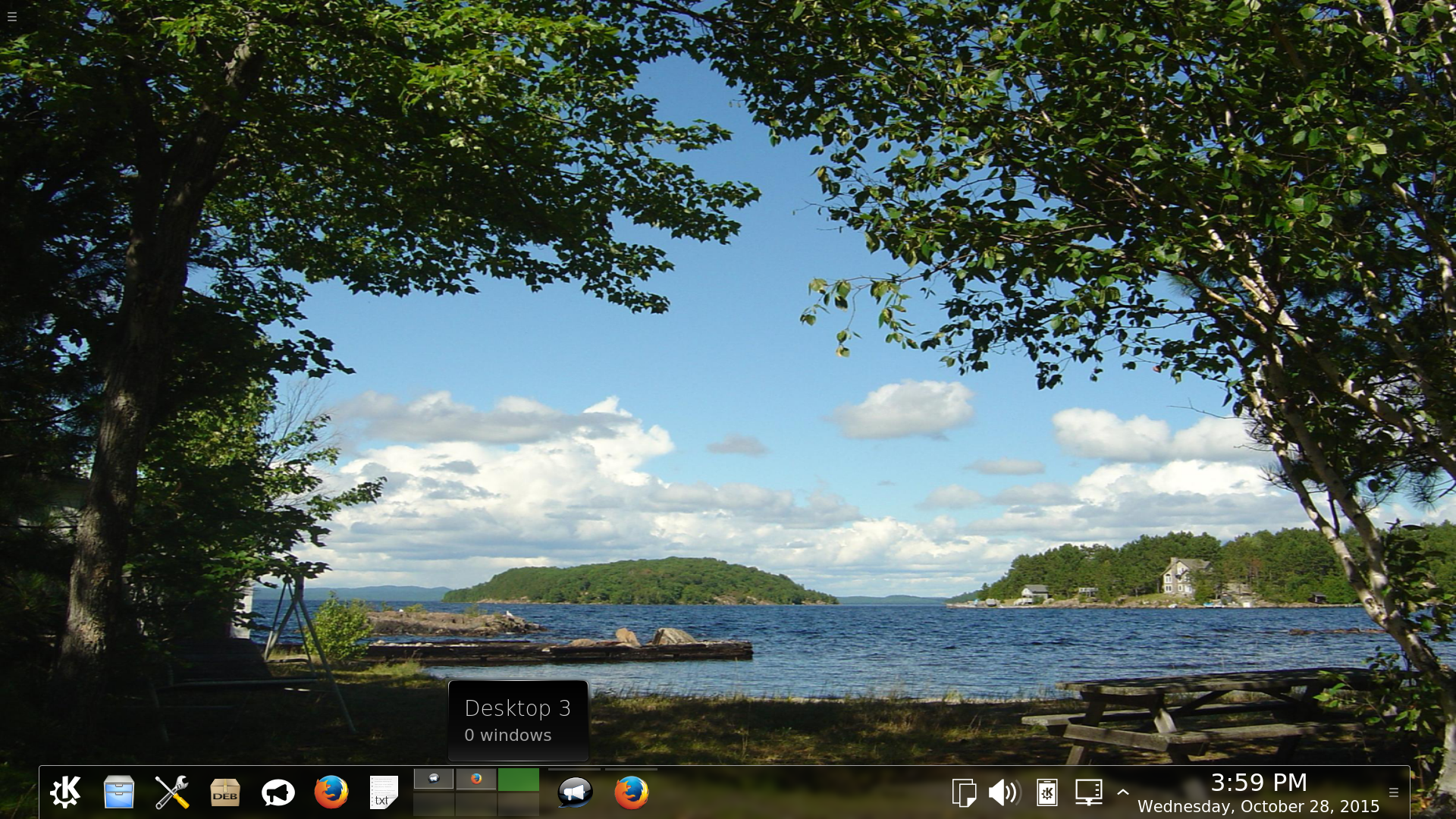Switch to Desktop 2 in pager

click(476, 779)
